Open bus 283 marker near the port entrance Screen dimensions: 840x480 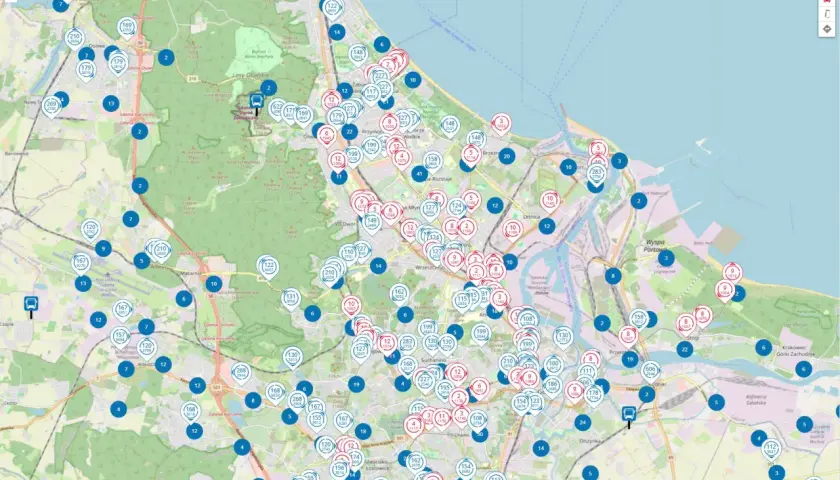pos(596,174)
